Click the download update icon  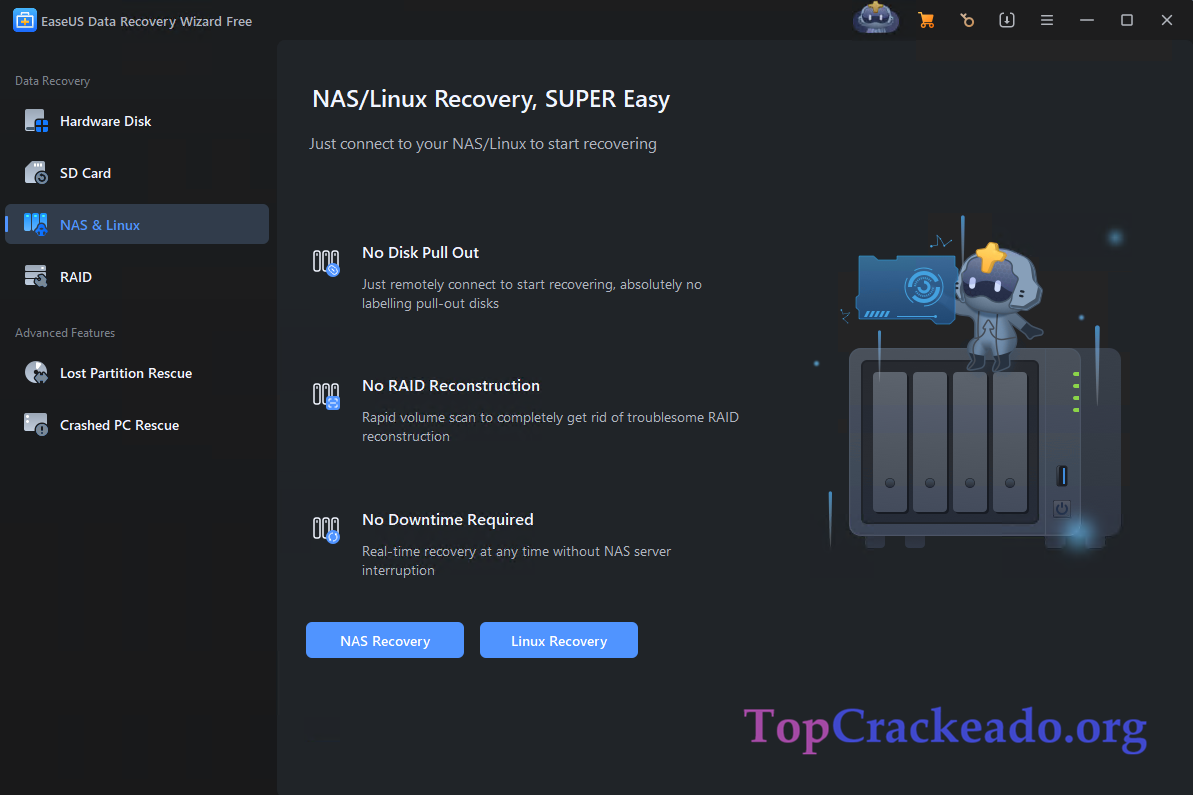click(x=1006, y=20)
